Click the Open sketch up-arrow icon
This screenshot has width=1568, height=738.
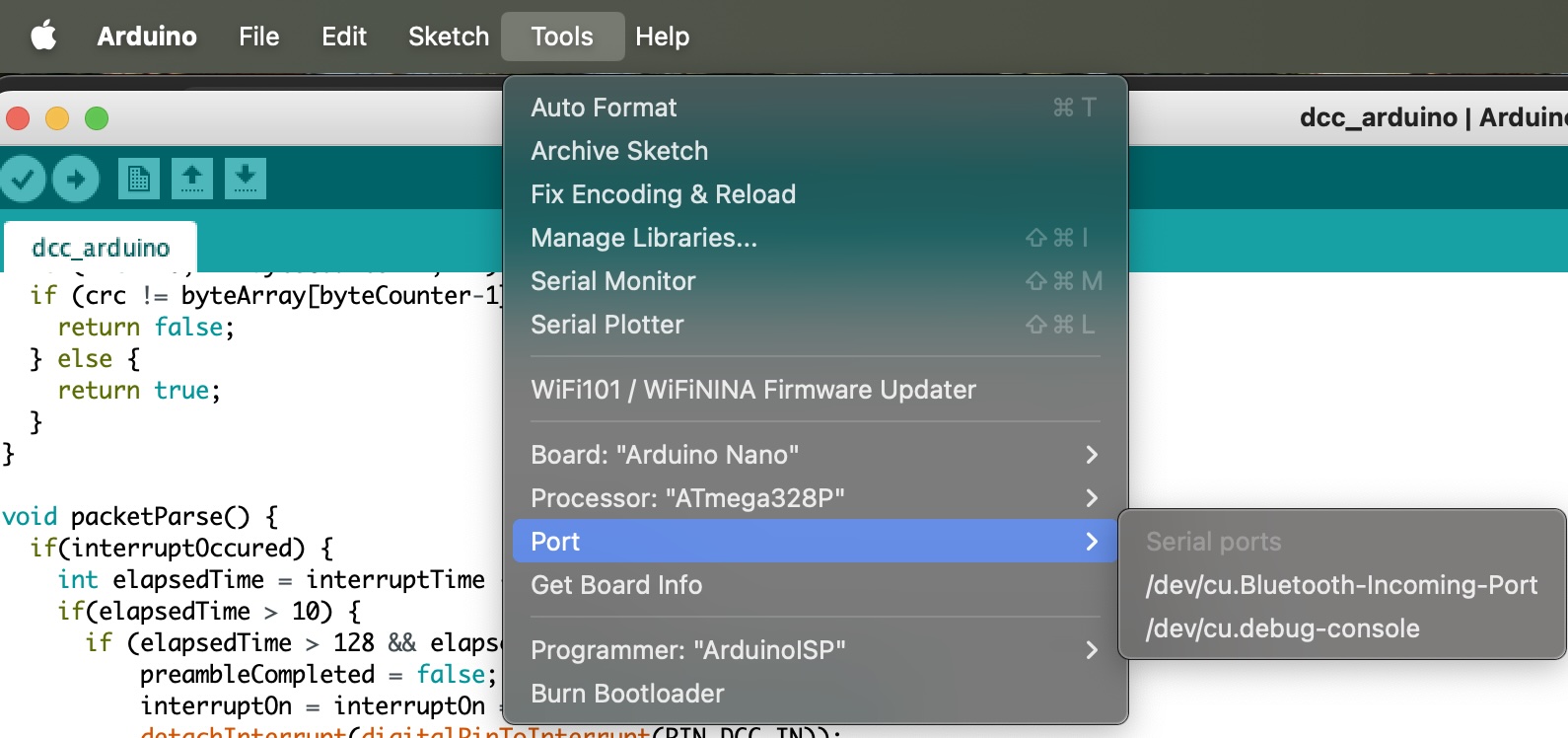pyautogui.click(x=192, y=179)
